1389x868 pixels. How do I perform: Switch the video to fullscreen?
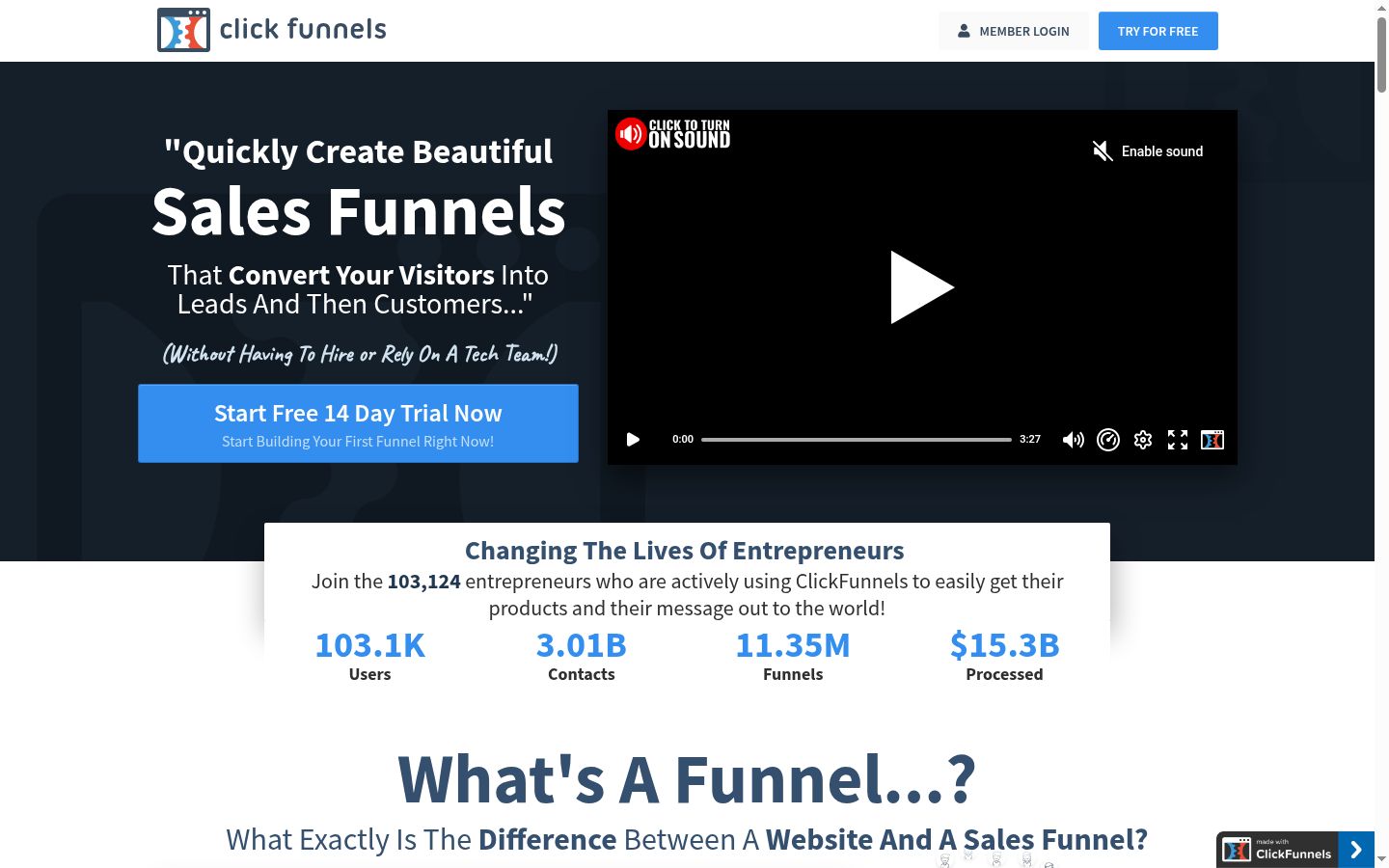tap(1178, 440)
